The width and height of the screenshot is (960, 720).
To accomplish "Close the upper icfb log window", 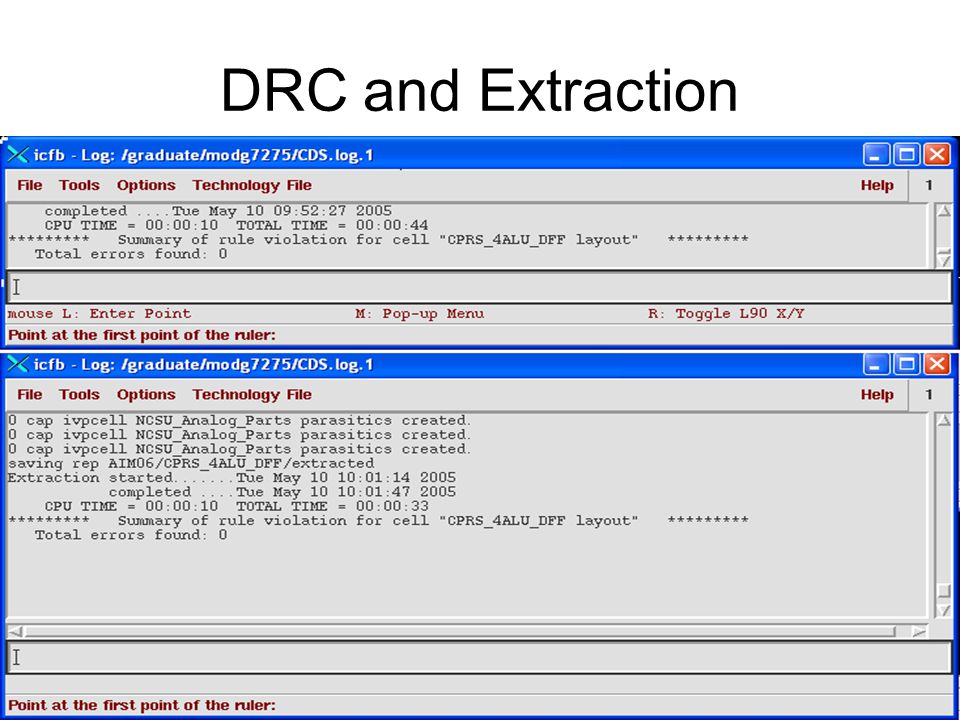I will click(937, 154).
